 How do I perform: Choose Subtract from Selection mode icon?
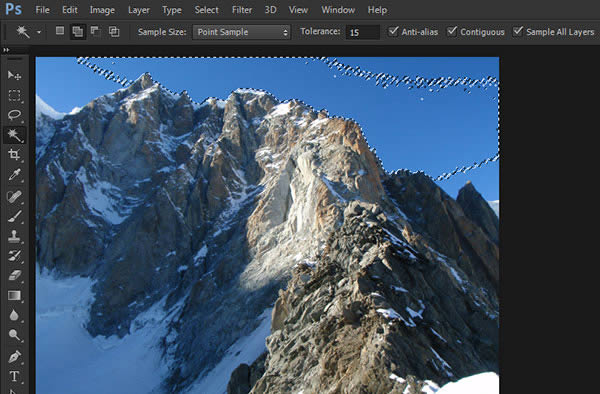pos(95,31)
